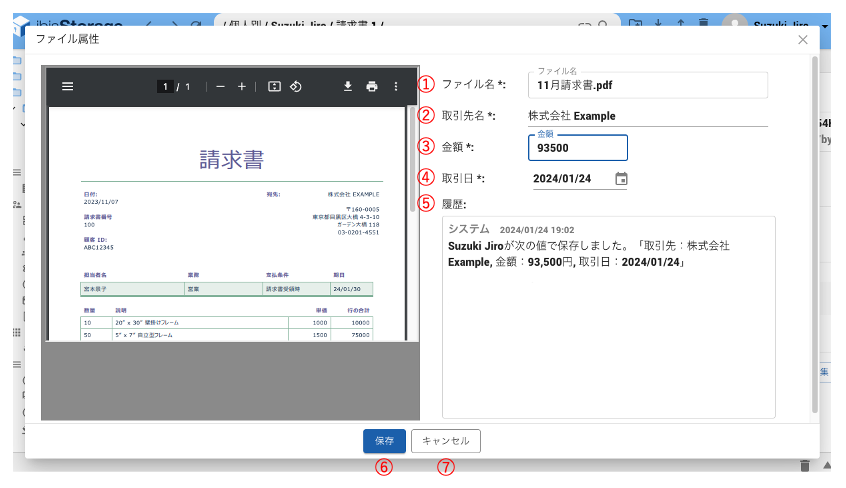
Task: Zoom in the PDF preview
Action: point(242,87)
